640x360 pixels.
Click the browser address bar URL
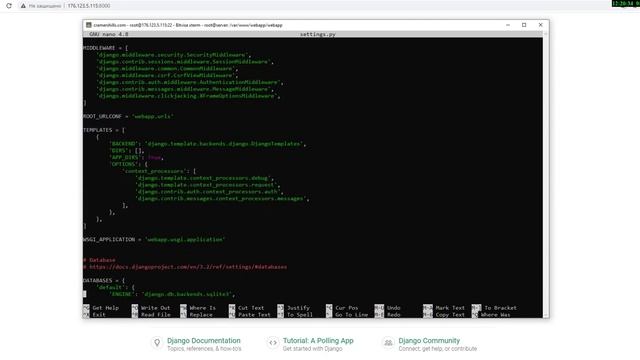click(89, 6)
